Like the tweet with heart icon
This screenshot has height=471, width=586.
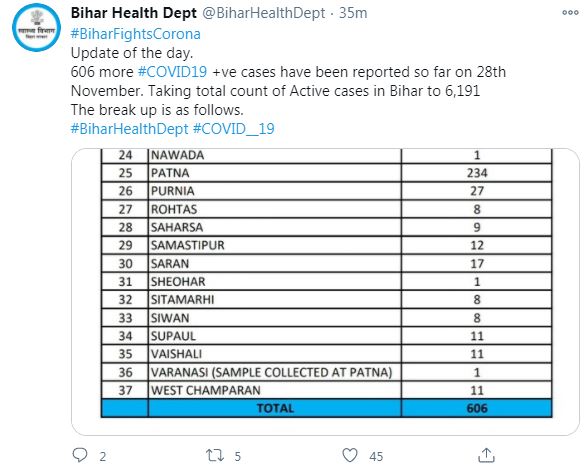tap(350, 455)
